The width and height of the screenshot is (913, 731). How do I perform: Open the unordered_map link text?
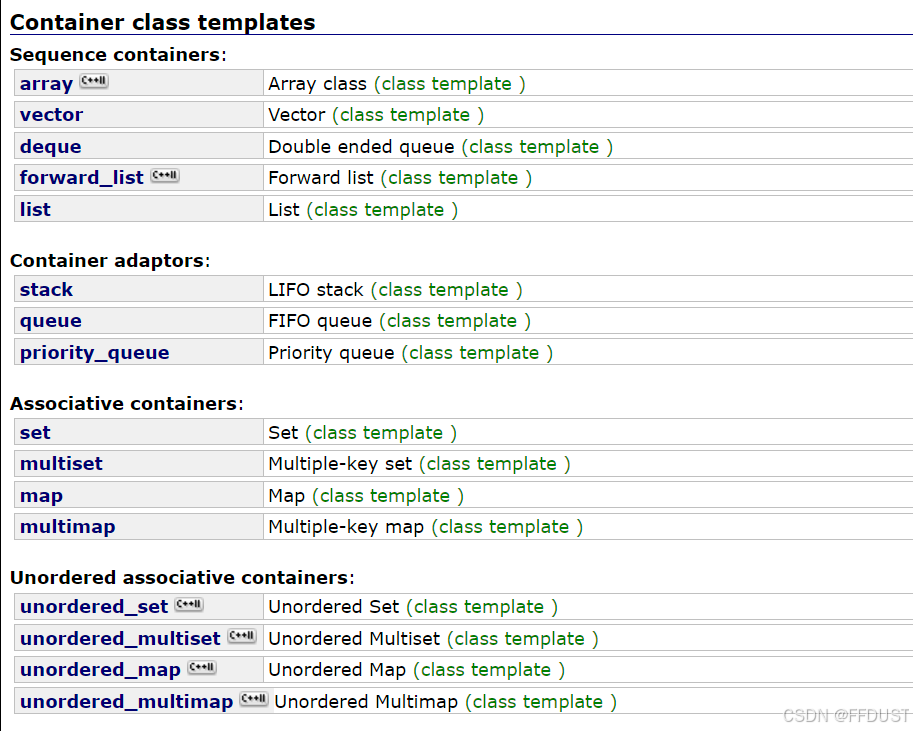pyautogui.click(x=100, y=670)
